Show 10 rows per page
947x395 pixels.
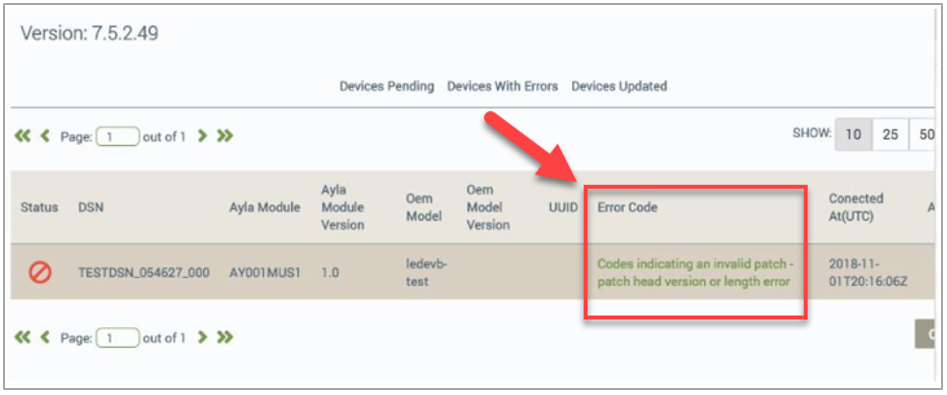853,135
